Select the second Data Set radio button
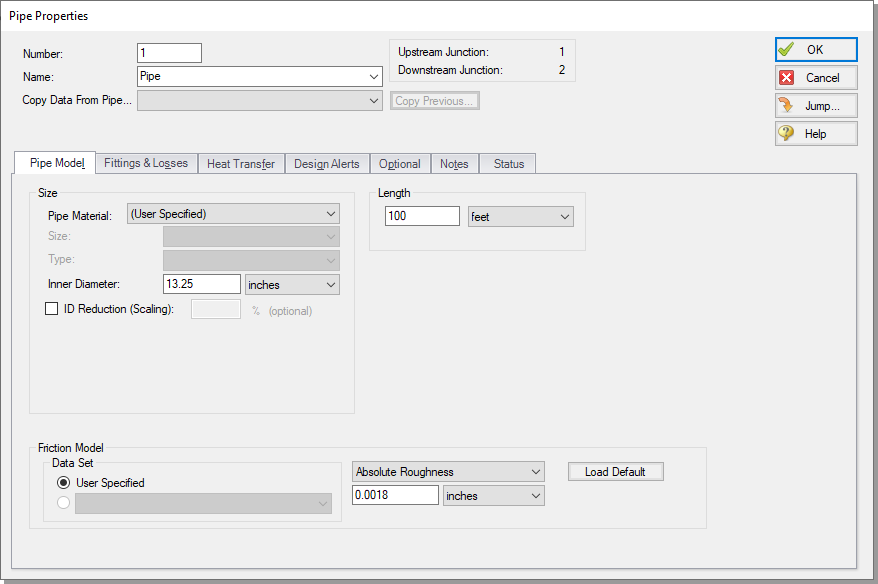The width and height of the screenshot is (878, 584). click(63, 502)
